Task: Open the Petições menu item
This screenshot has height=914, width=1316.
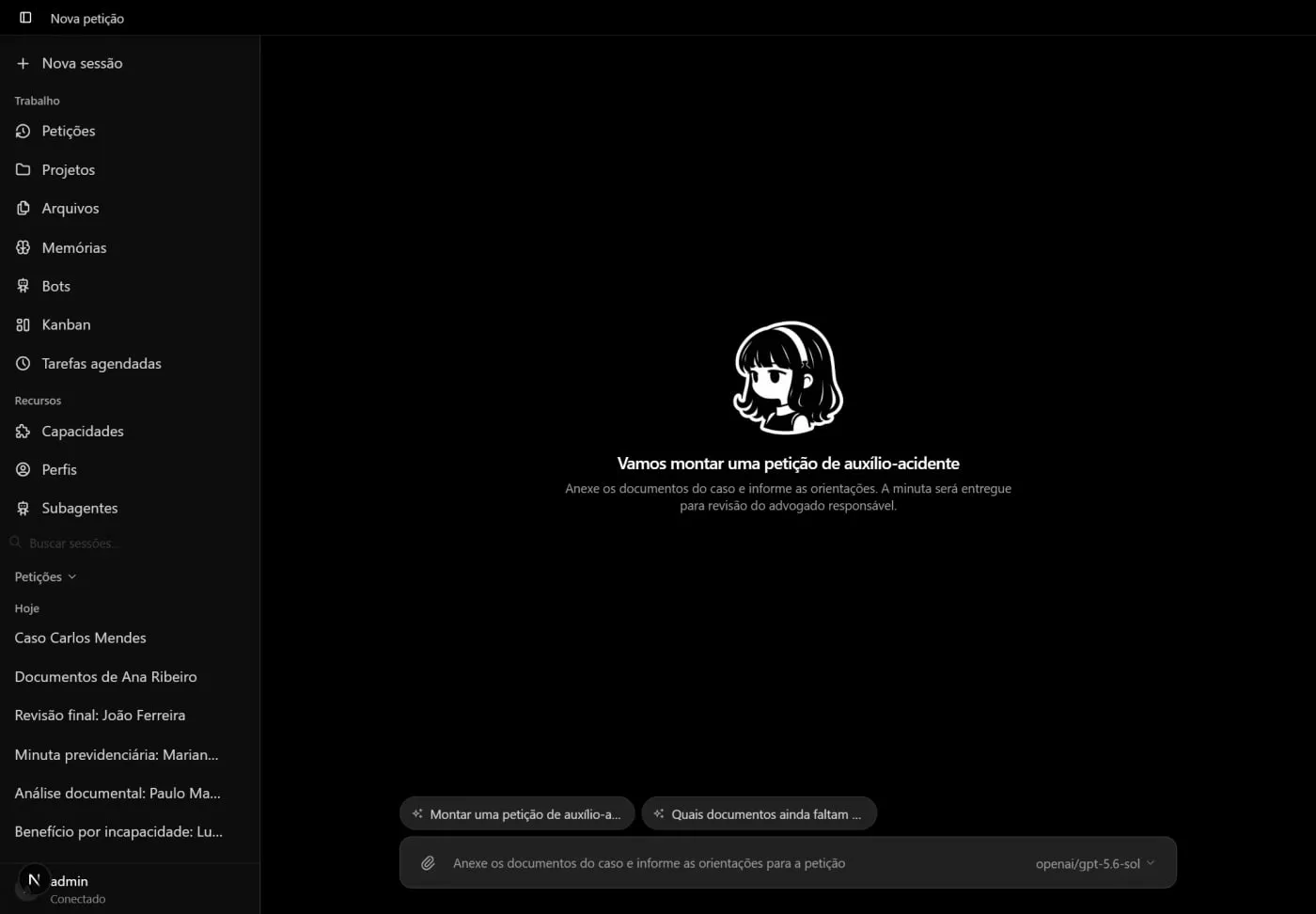Action: pyautogui.click(x=130, y=131)
